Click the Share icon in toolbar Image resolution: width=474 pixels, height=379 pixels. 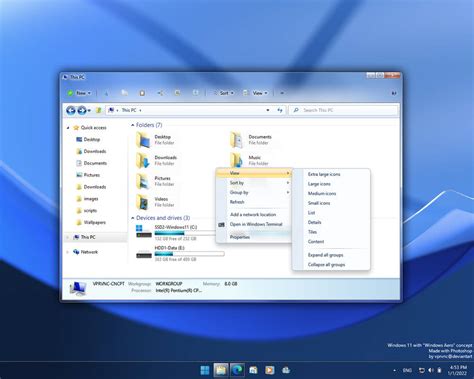(160, 93)
